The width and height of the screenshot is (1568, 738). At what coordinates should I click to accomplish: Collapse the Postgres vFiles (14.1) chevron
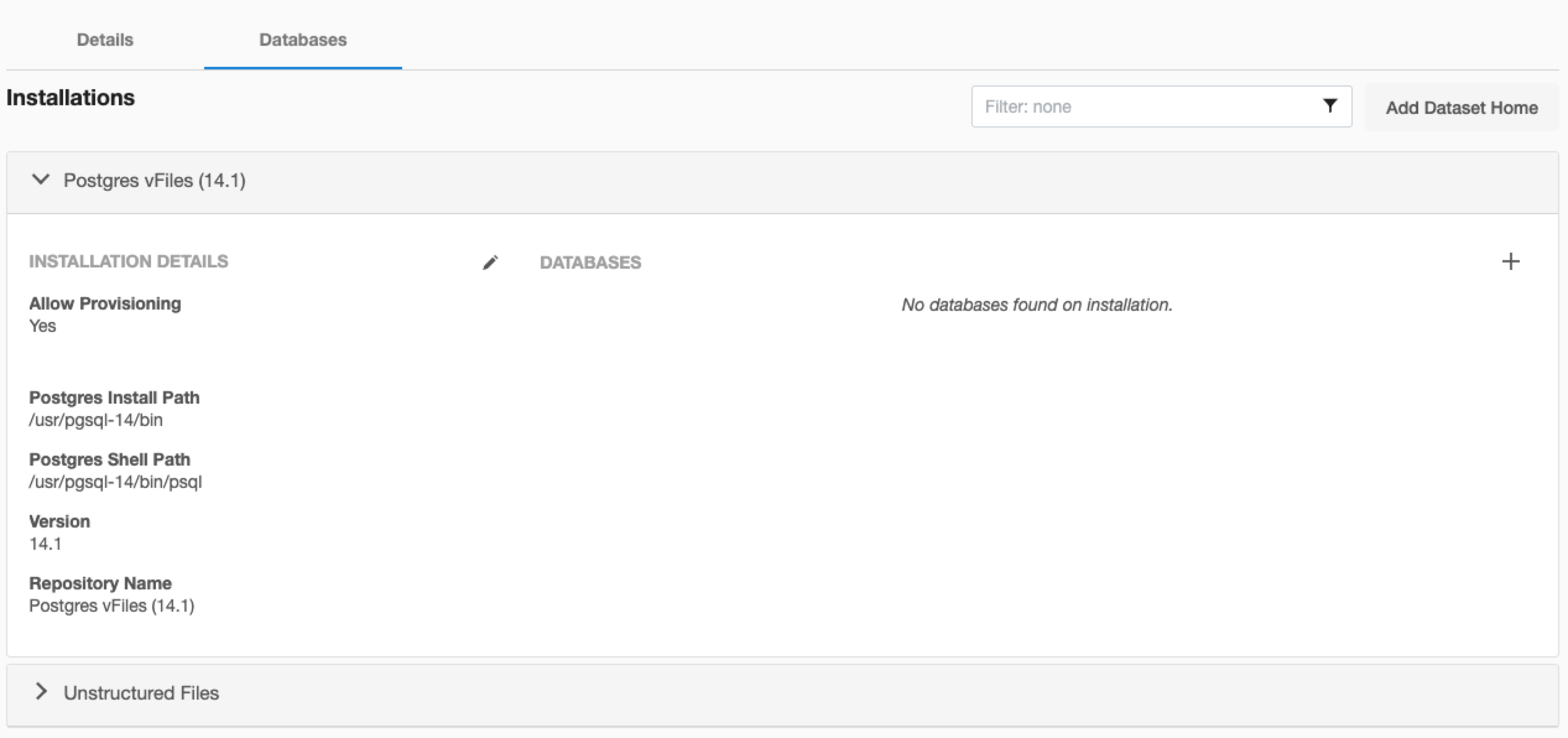coord(41,180)
